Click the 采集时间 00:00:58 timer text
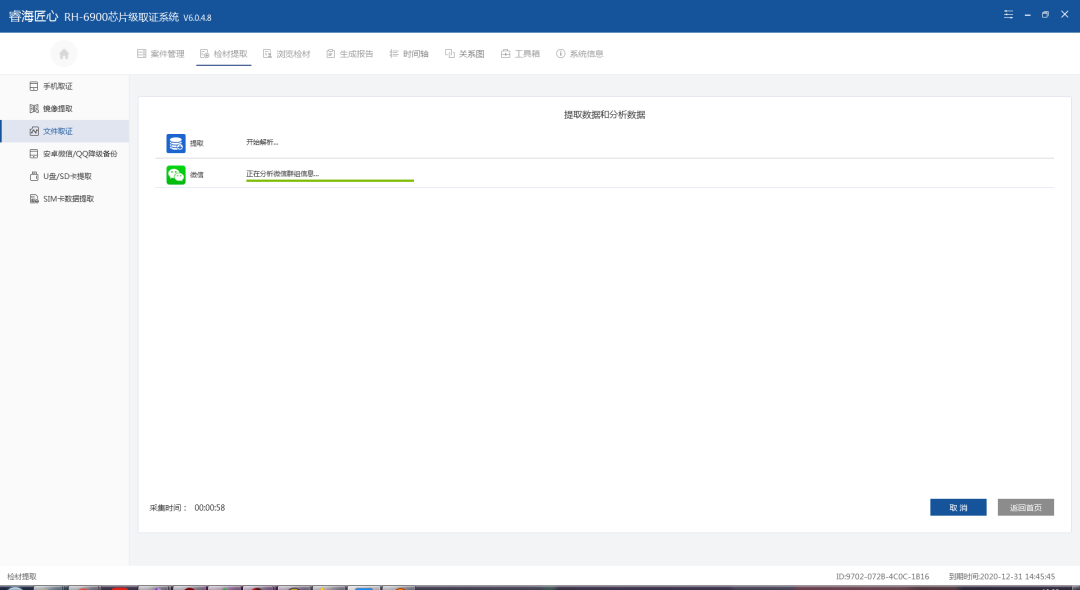The image size is (1080, 590). (x=187, y=507)
